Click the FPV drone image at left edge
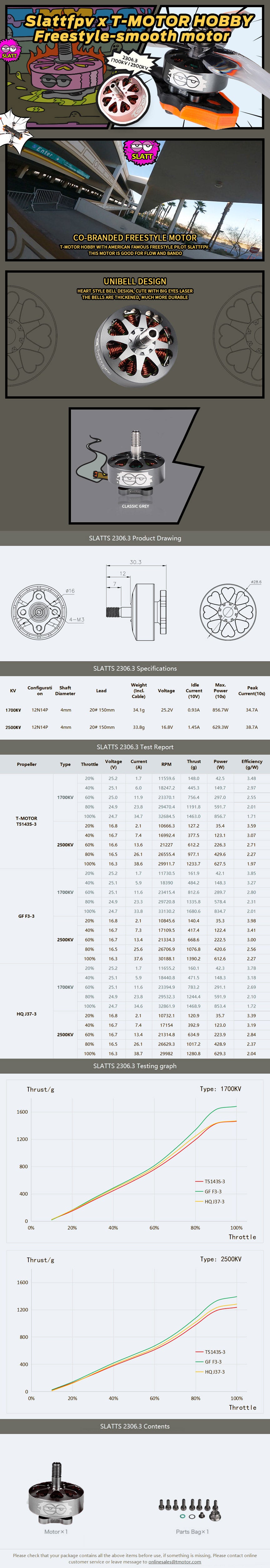Image resolution: width=270 pixels, height=1568 pixels. point(13,128)
